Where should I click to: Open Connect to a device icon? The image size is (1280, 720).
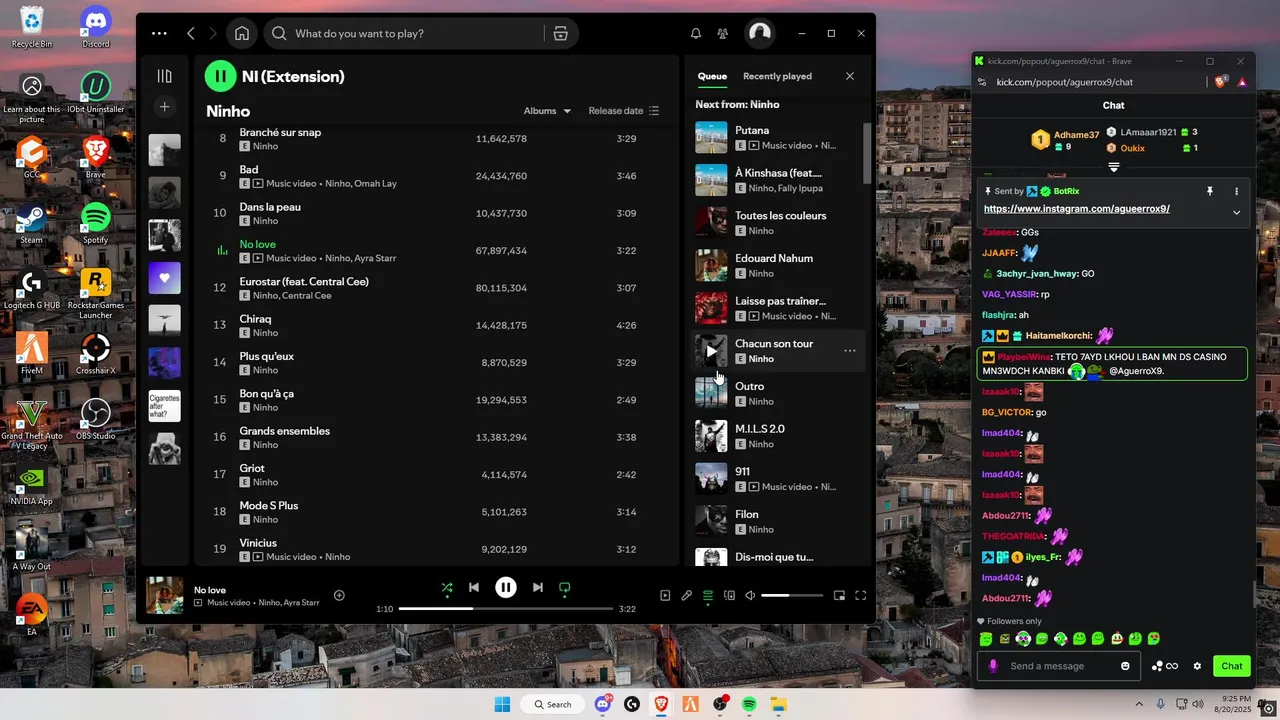coord(729,595)
